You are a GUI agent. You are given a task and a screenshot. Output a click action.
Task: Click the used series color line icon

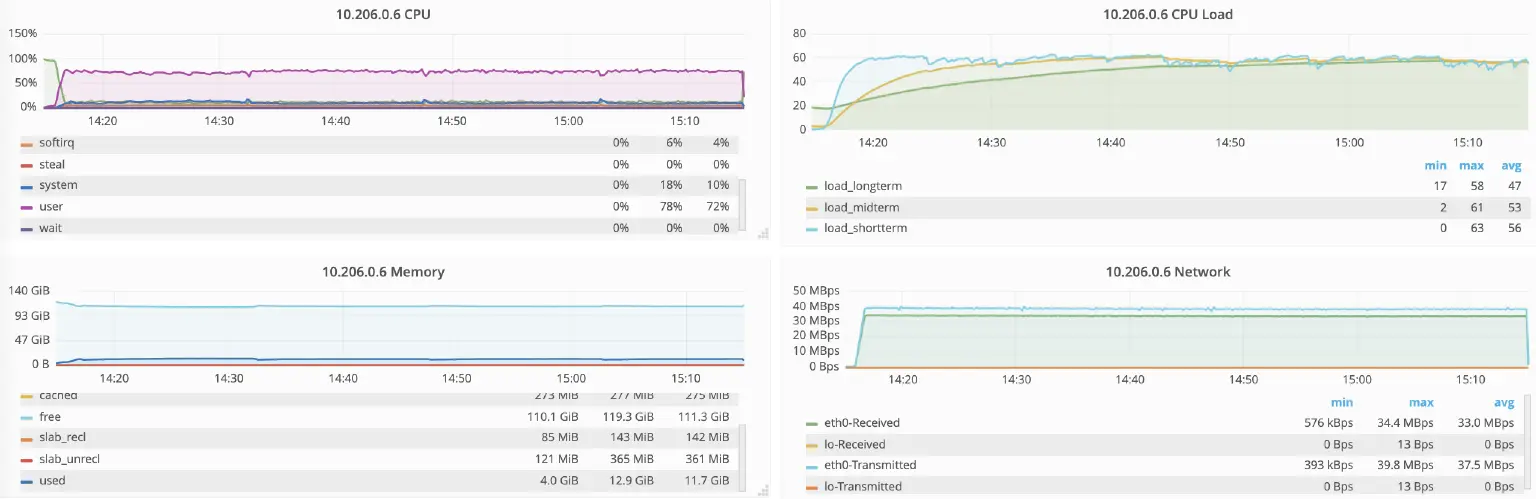pyautogui.click(x=26, y=481)
